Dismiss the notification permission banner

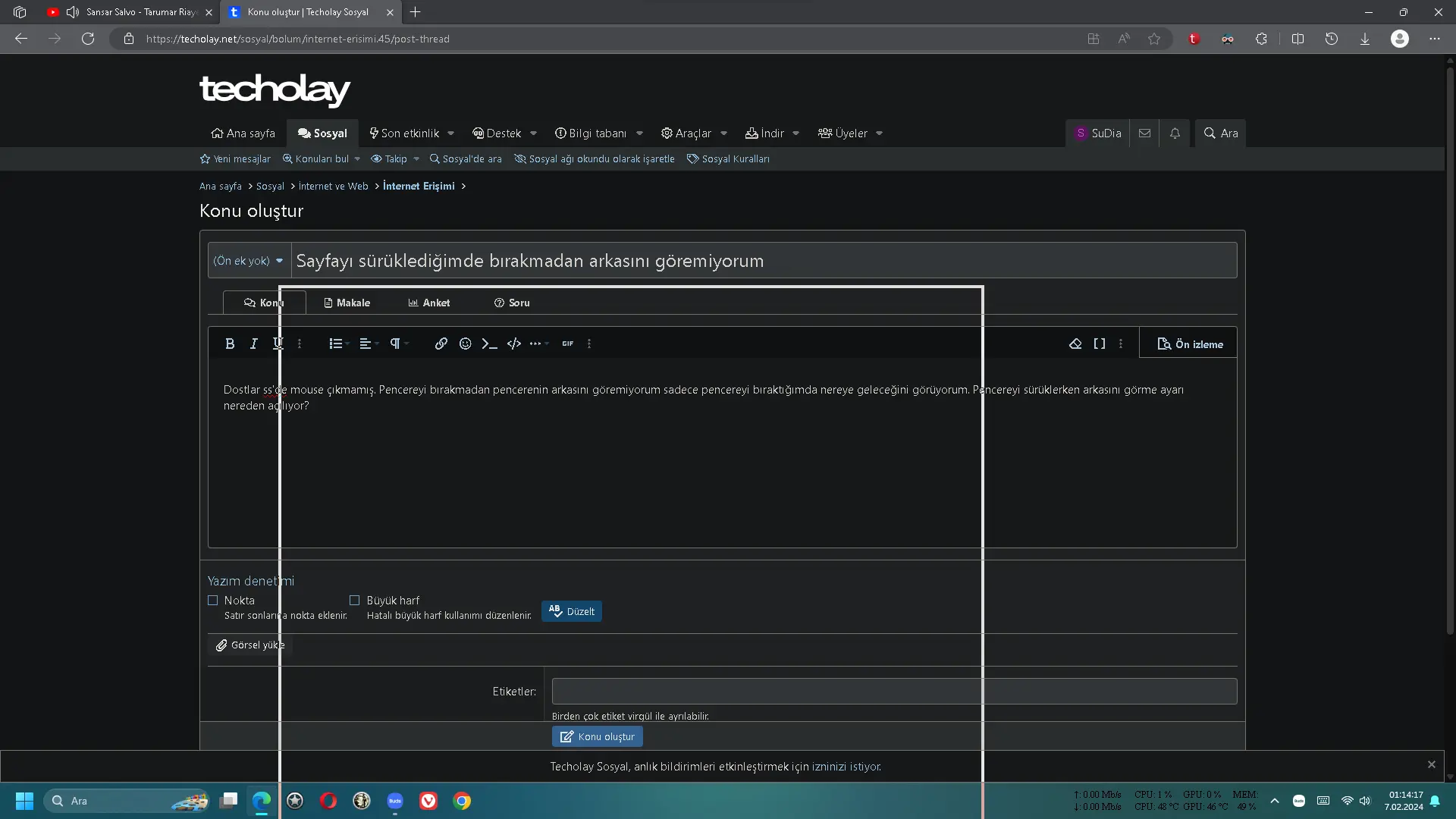coord(1432,764)
